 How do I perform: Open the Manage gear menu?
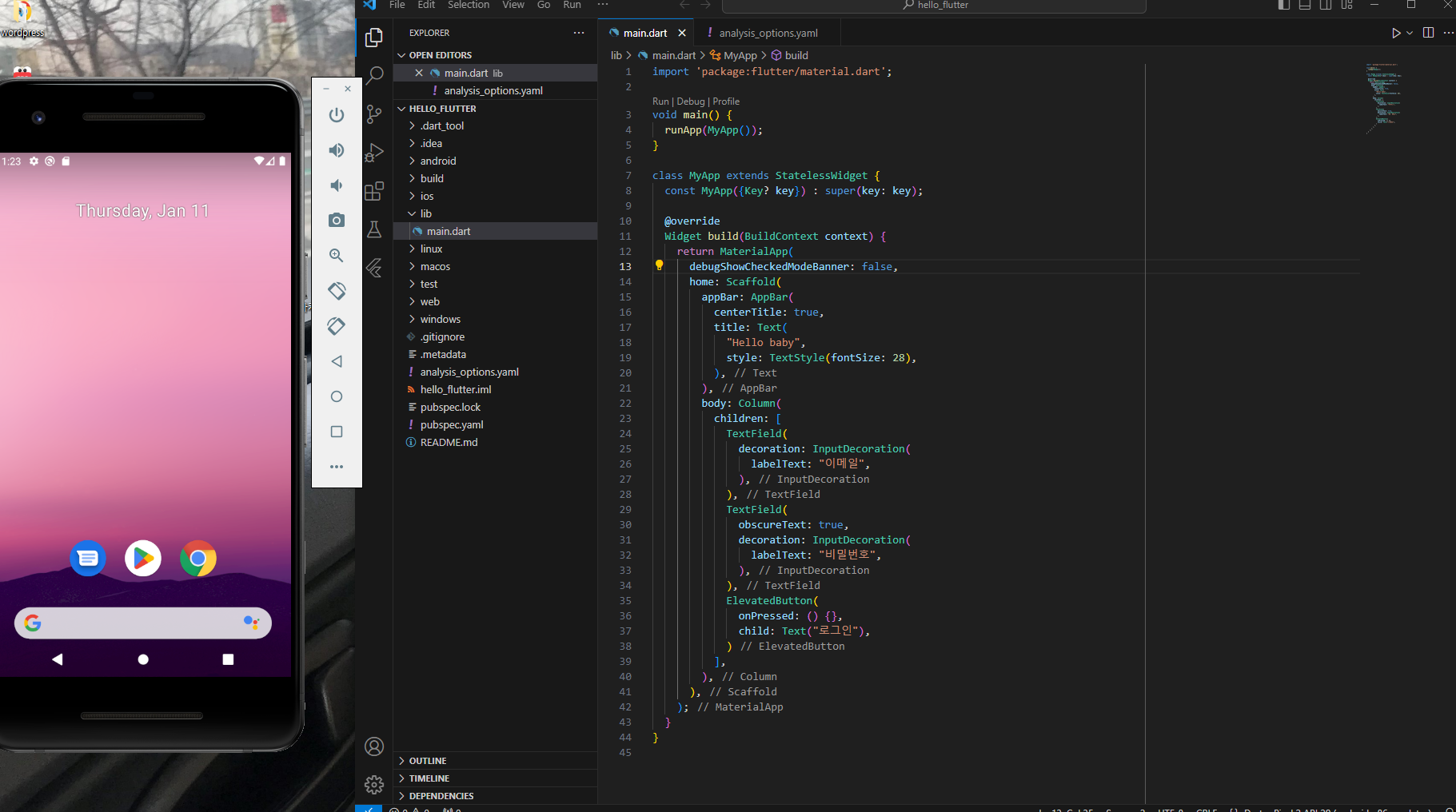(374, 785)
